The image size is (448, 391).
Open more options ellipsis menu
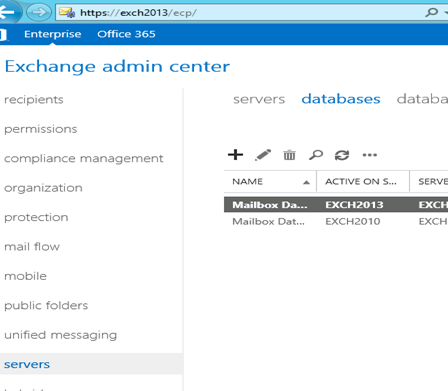370,155
